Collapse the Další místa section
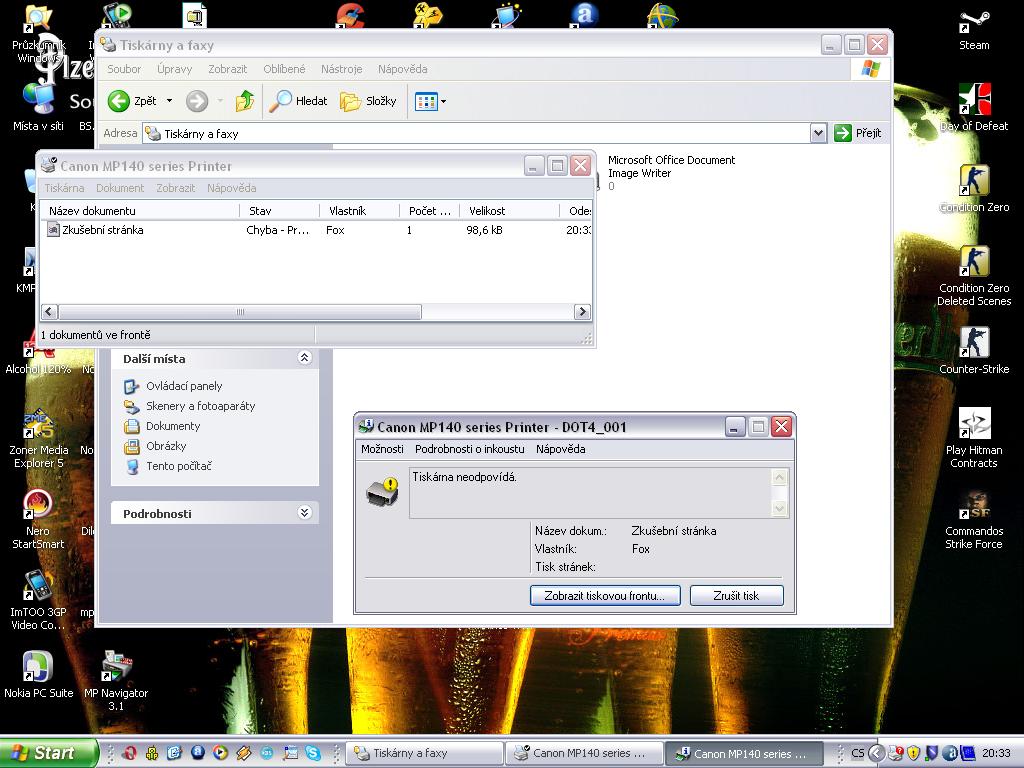Screen dimensions: 1024x768 coord(304,357)
